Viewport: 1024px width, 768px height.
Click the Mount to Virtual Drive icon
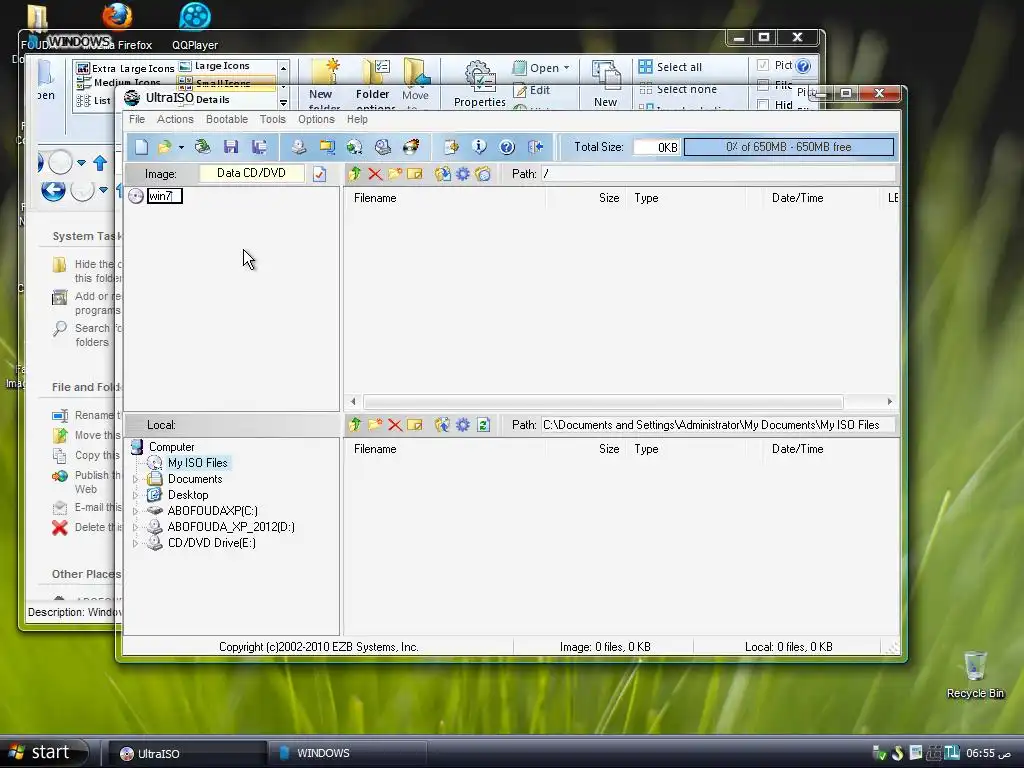[x=383, y=147]
